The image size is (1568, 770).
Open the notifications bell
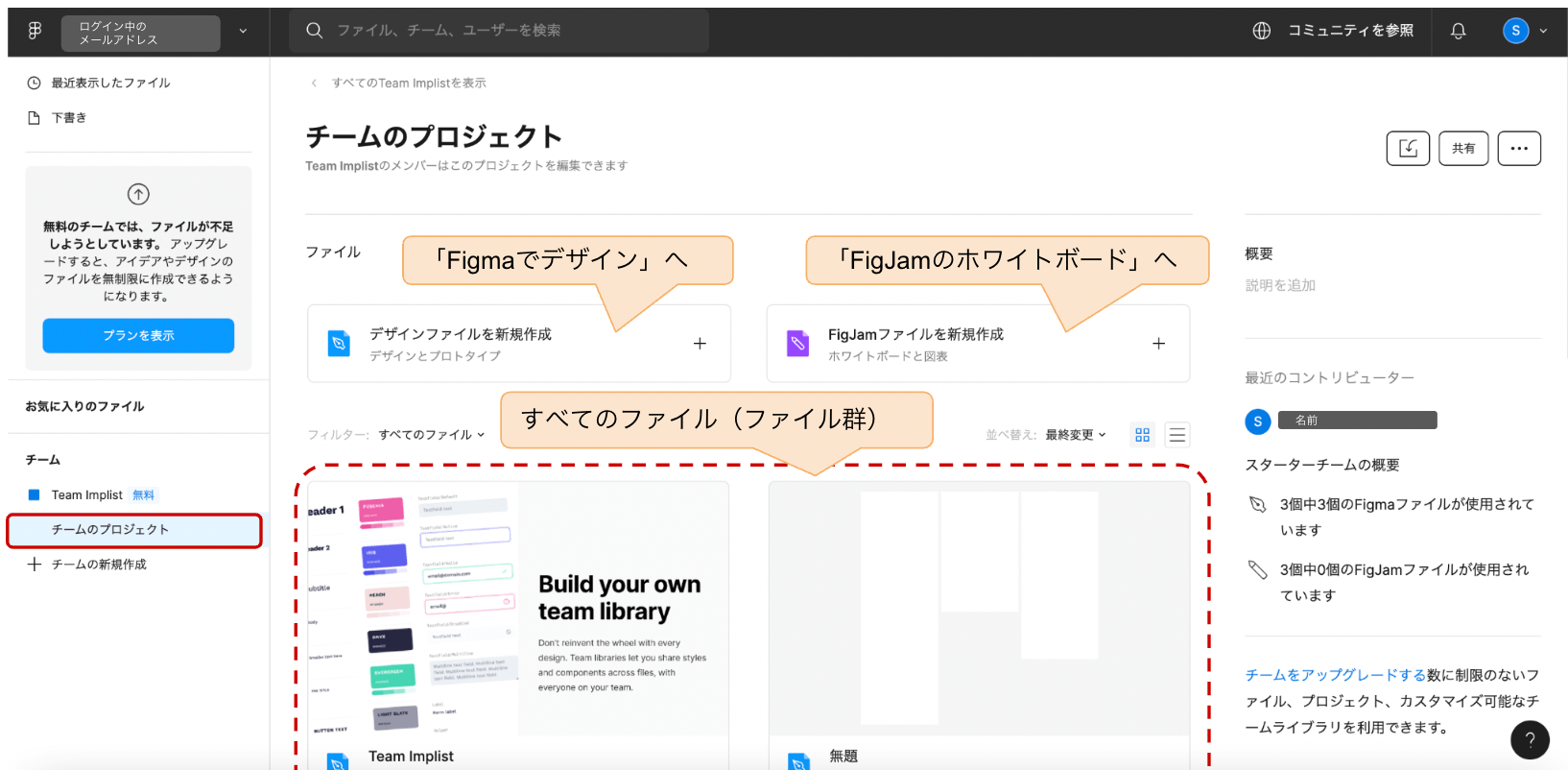[x=1458, y=31]
